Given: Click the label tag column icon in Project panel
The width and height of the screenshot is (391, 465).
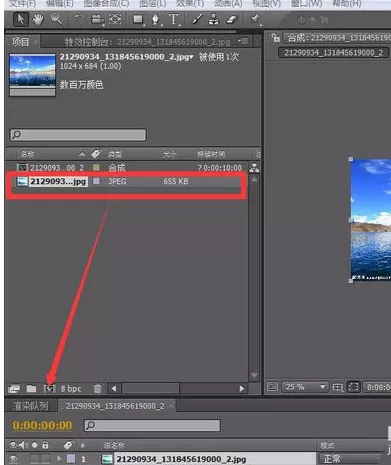Looking at the screenshot, I should (96, 154).
